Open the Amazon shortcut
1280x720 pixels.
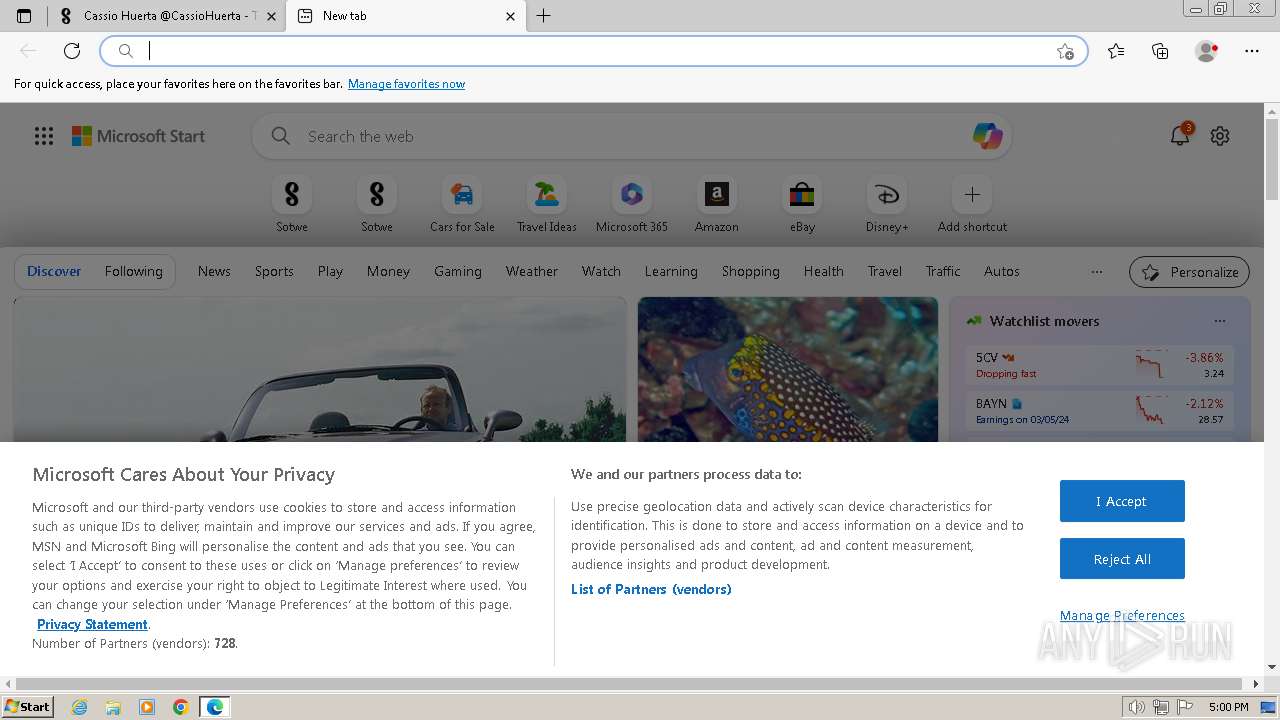[x=717, y=204]
